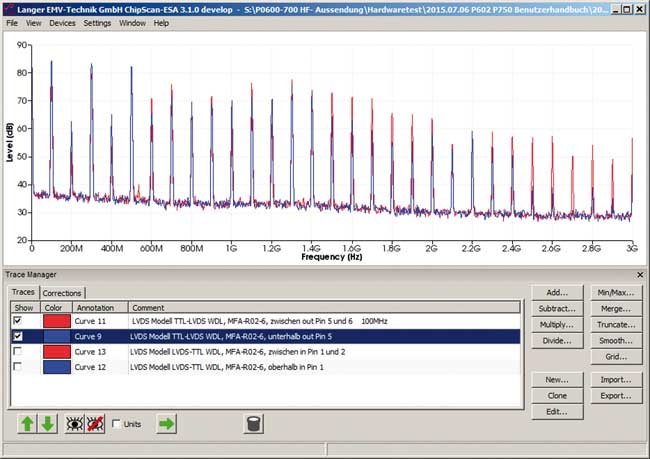The image size is (650, 459).
Task: Click the Comment column header
Action: coord(147,307)
